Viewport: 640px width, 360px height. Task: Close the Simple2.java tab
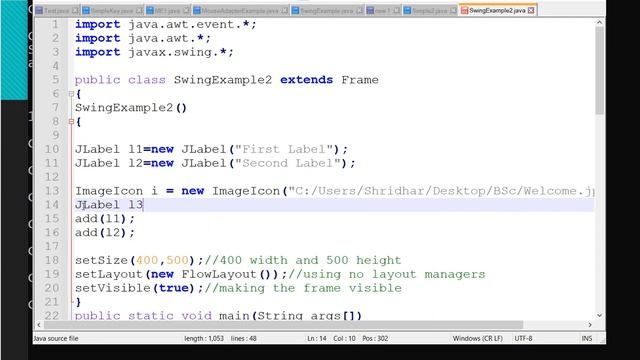453,11
